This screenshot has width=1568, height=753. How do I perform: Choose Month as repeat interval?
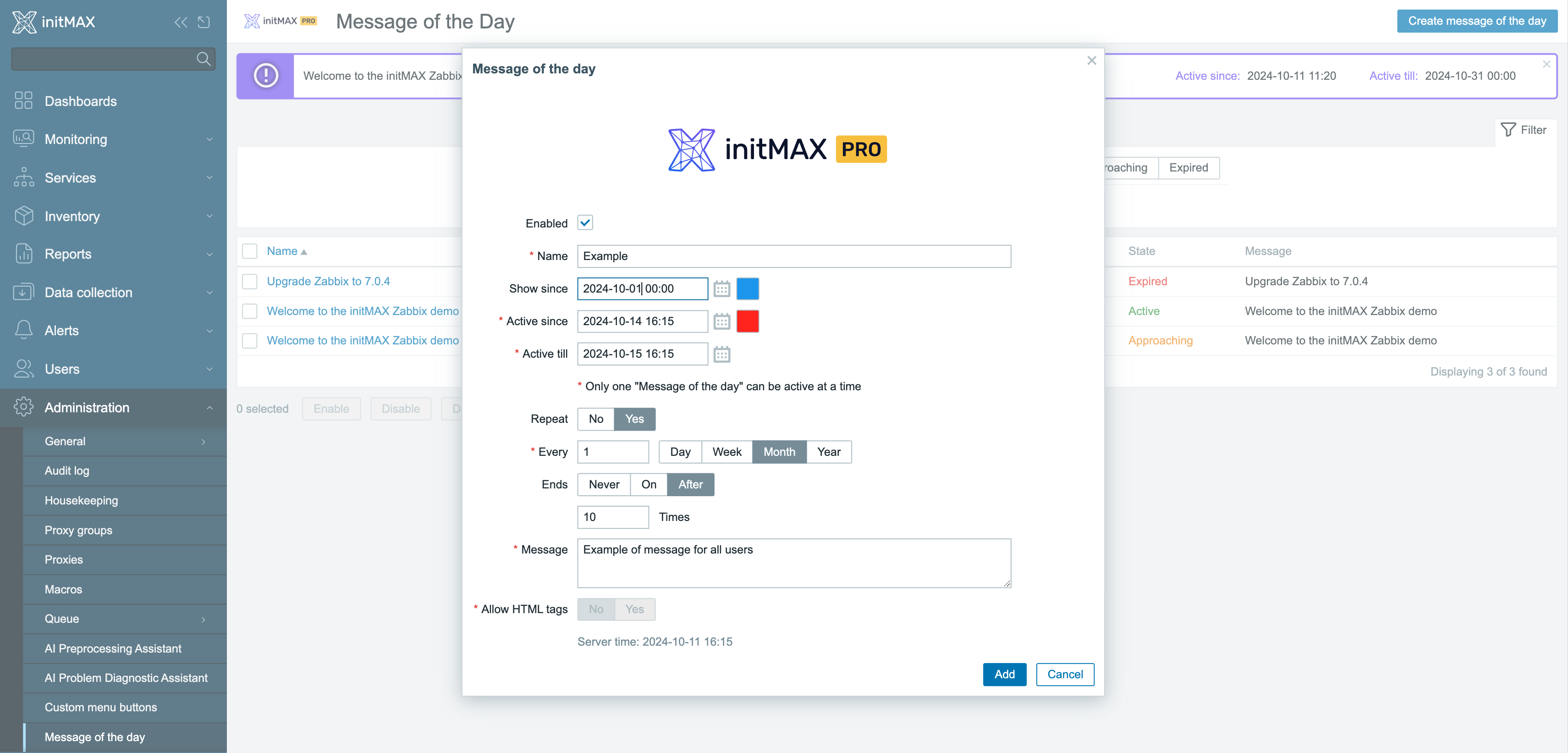[x=779, y=452]
